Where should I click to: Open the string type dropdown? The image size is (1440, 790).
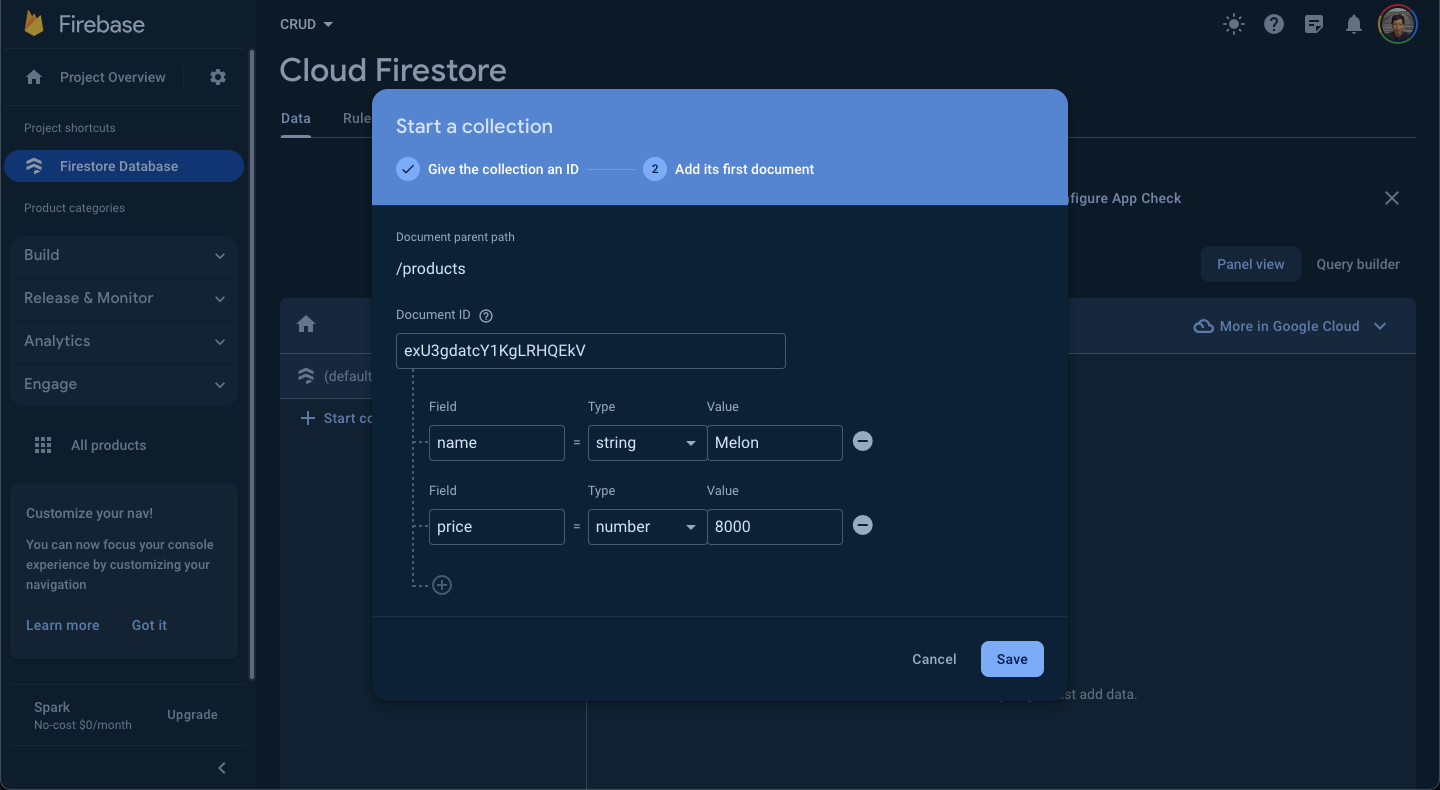coord(646,442)
